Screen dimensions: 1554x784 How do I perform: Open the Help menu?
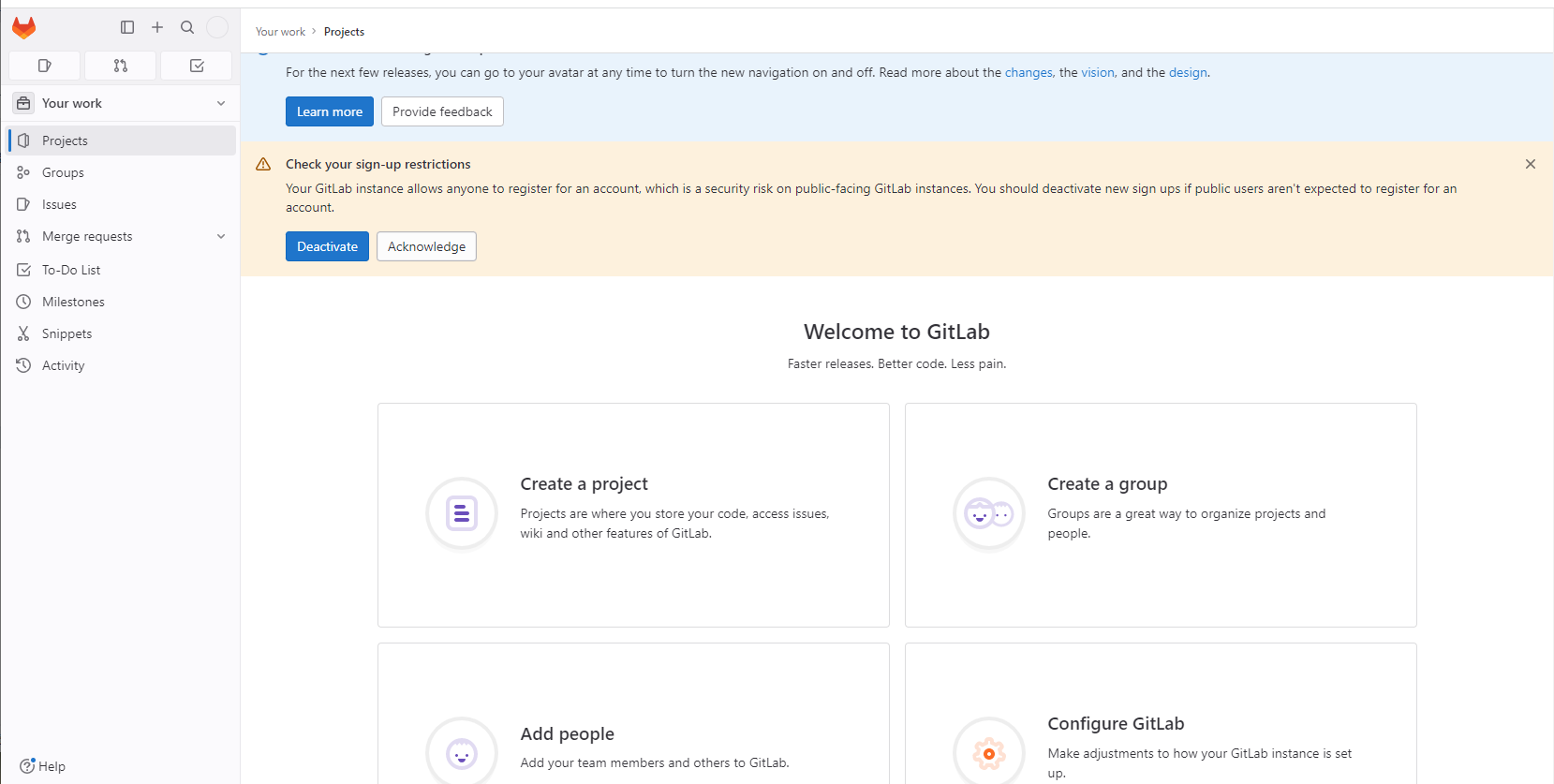point(42,766)
